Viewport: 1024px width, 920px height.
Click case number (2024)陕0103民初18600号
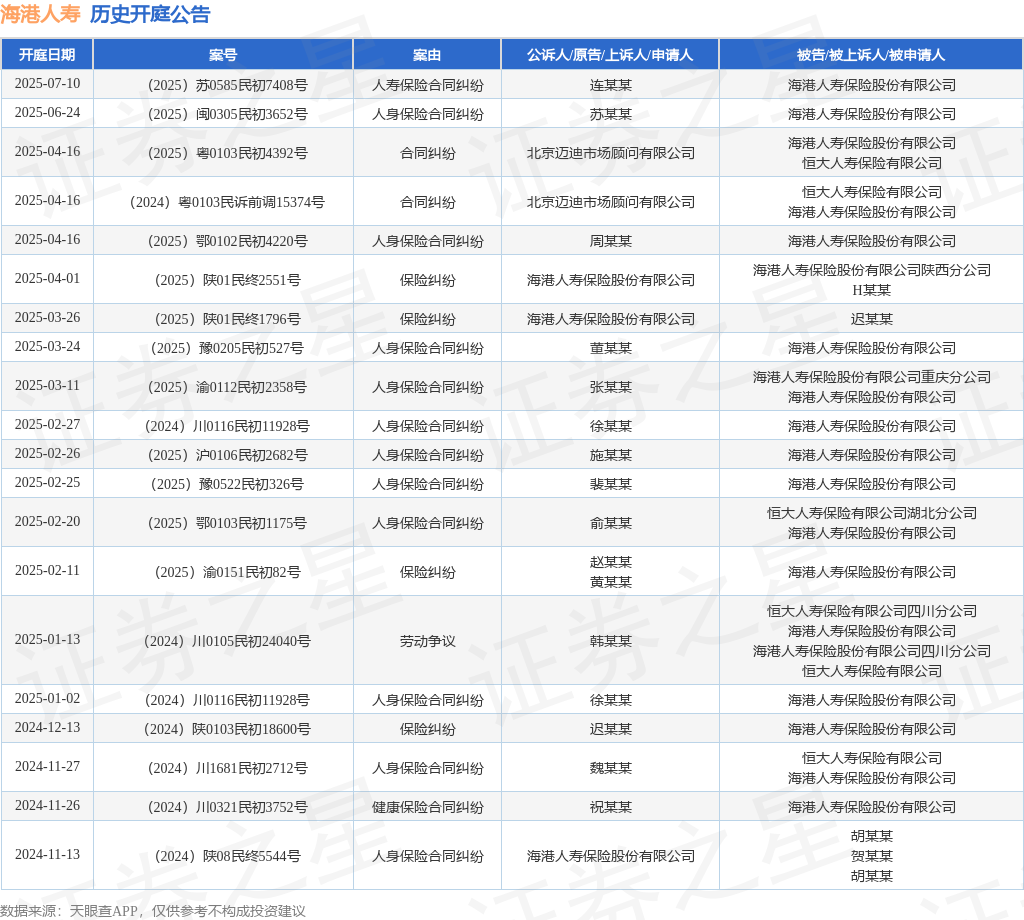tap(227, 729)
